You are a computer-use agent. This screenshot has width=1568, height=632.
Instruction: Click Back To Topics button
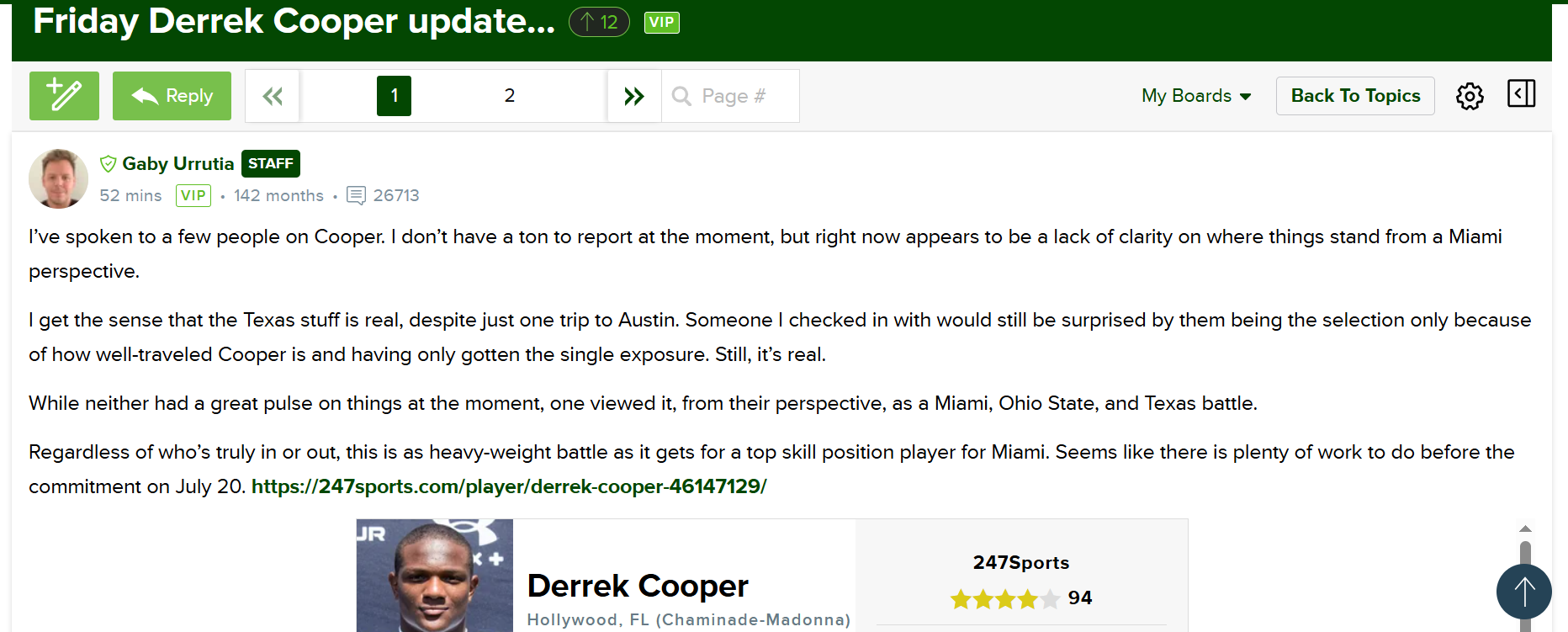pos(1355,96)
